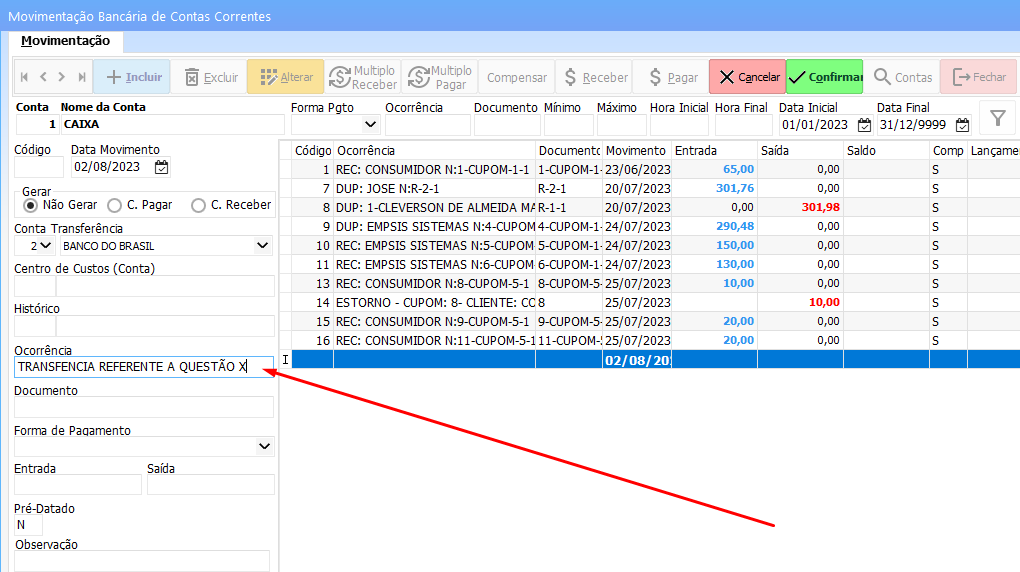Open the Data Movimento calendar picker

161,167
